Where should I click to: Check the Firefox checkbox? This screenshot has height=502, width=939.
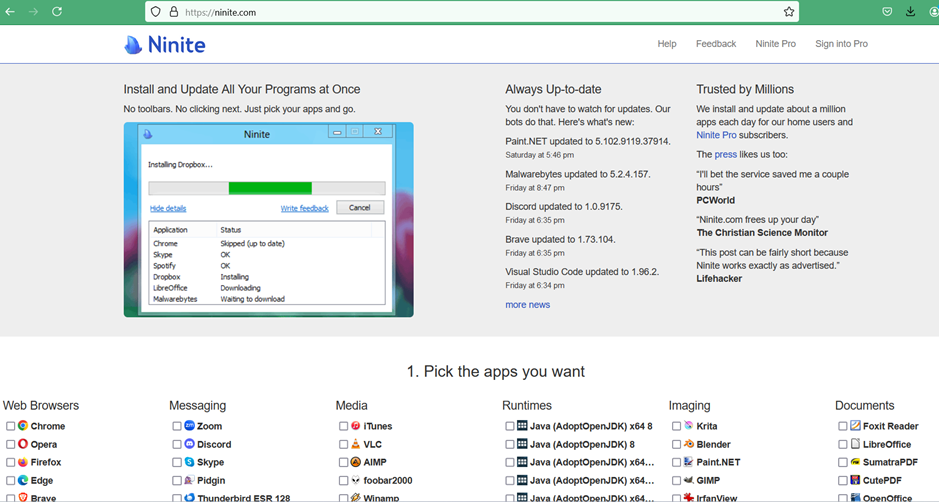[10, 463]
